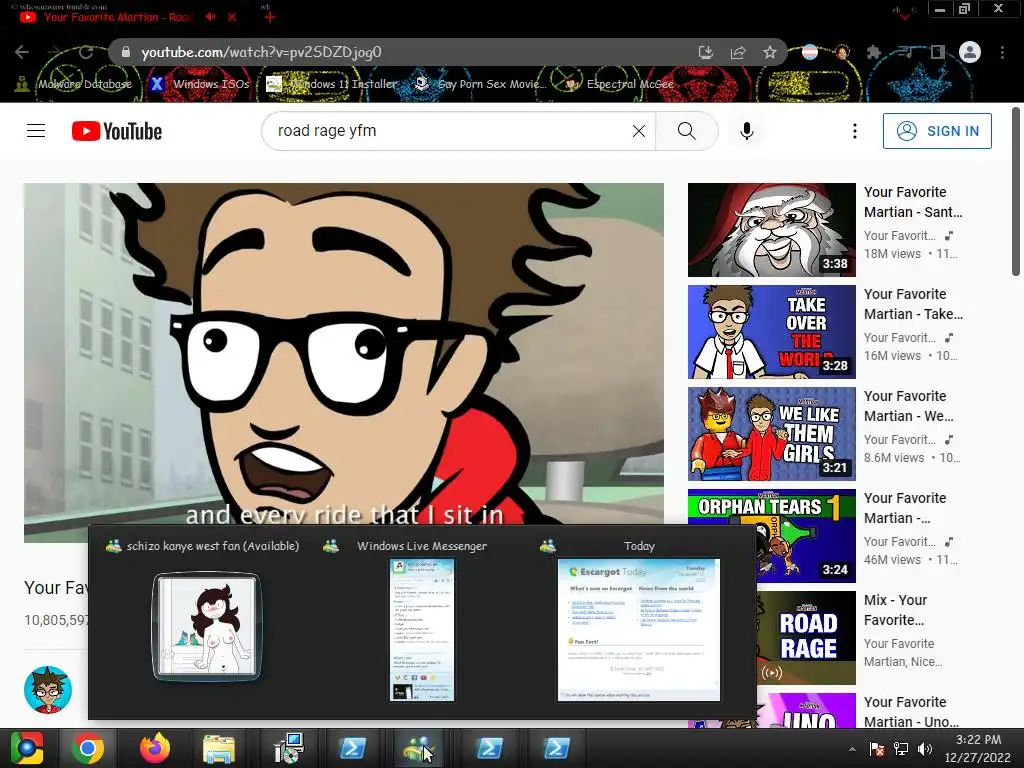Select the 'Your Favorite Martian - Road' tab
This screenshot has height=768, width=1024.
118,17
